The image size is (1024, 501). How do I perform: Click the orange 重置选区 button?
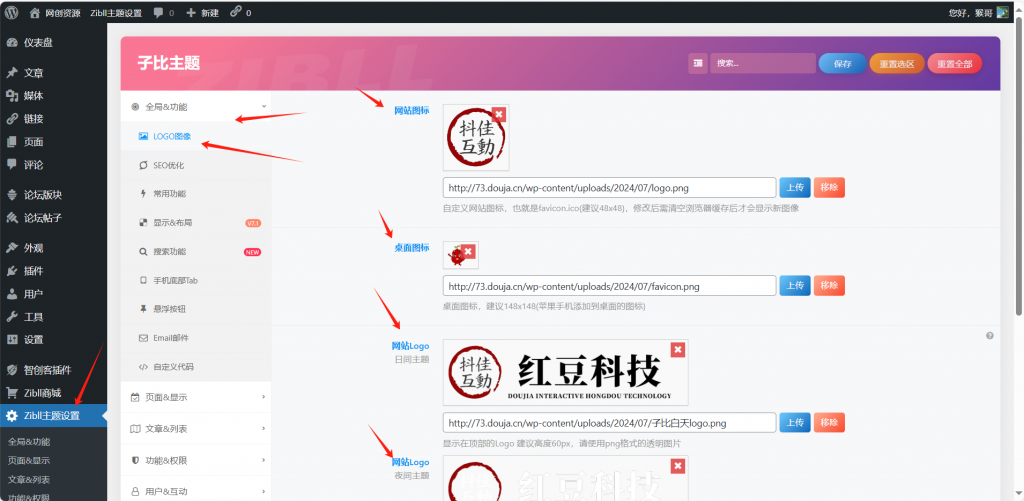click(x=897, y=63)
